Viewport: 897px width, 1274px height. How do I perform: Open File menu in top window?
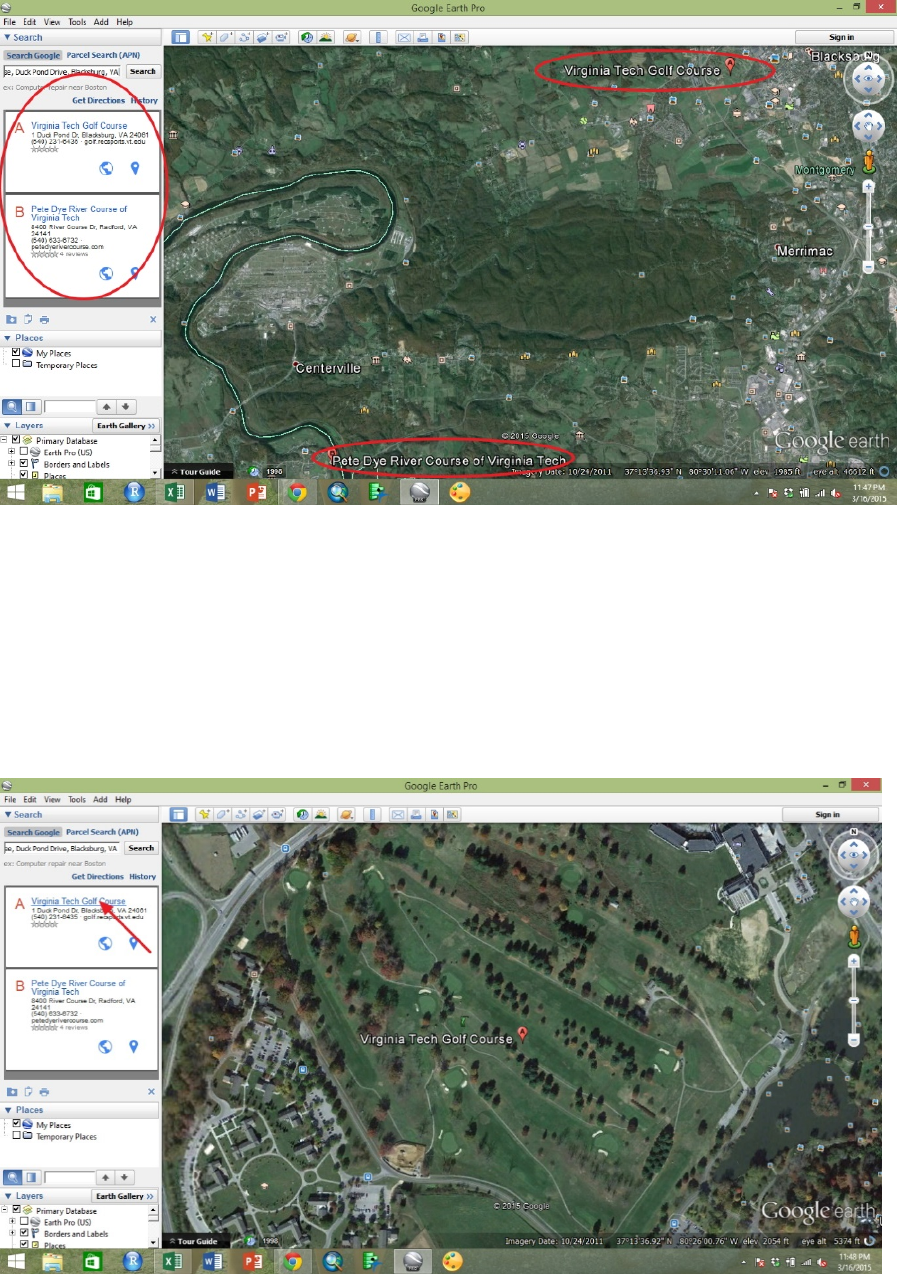click(x=10, y=21)
